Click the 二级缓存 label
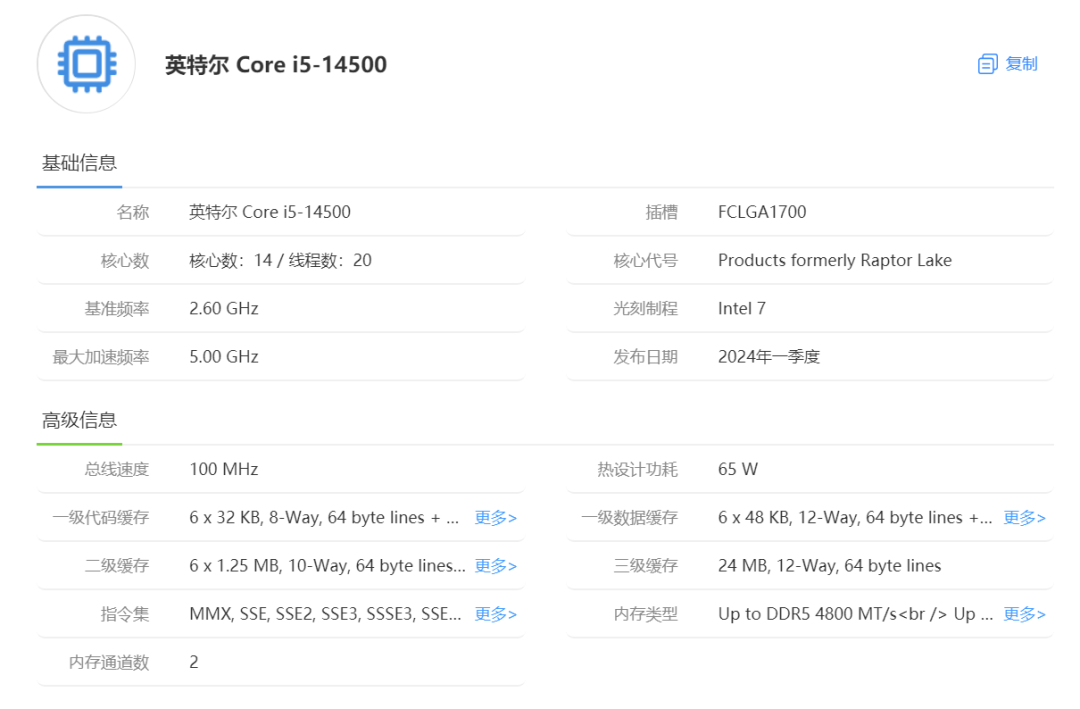 (x=116, y=566)
